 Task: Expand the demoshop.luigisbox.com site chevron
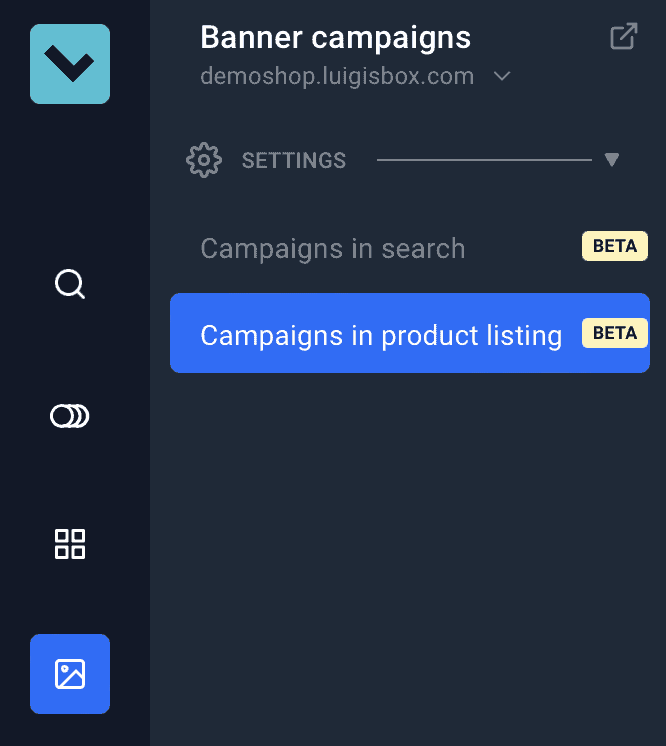(x=502, y=76)
